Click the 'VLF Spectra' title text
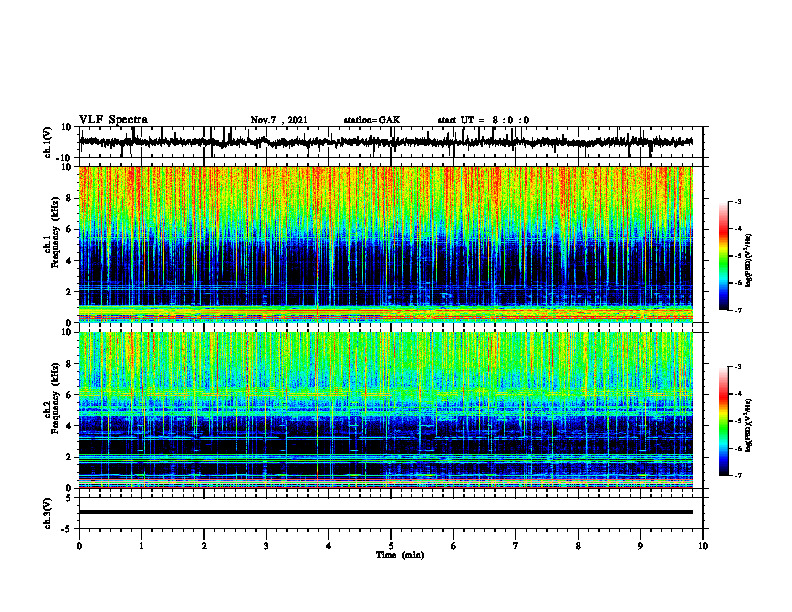 (113, 120)
